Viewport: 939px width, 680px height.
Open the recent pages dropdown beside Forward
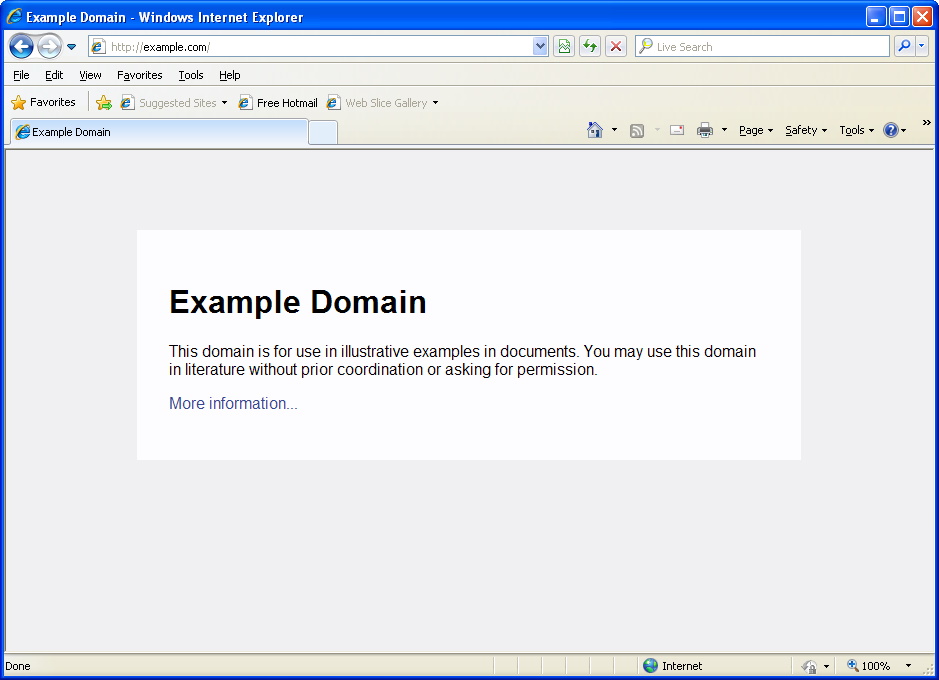pos(71,47)
